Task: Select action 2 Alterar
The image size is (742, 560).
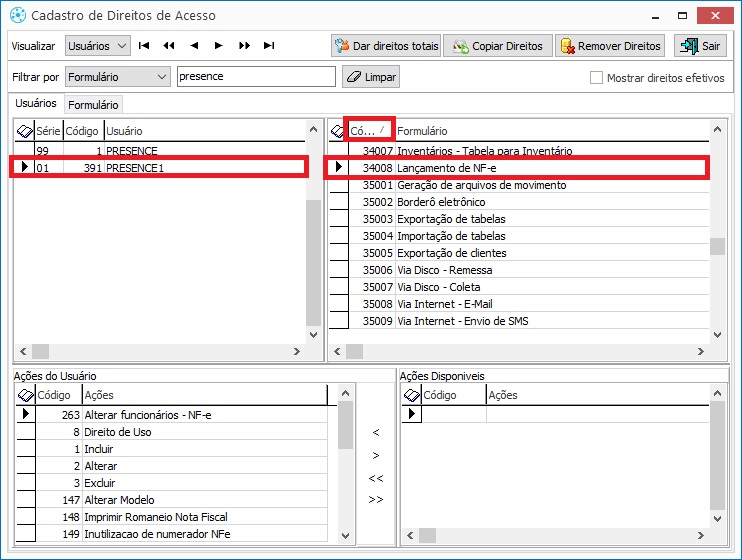Action: tap(172, 466)
